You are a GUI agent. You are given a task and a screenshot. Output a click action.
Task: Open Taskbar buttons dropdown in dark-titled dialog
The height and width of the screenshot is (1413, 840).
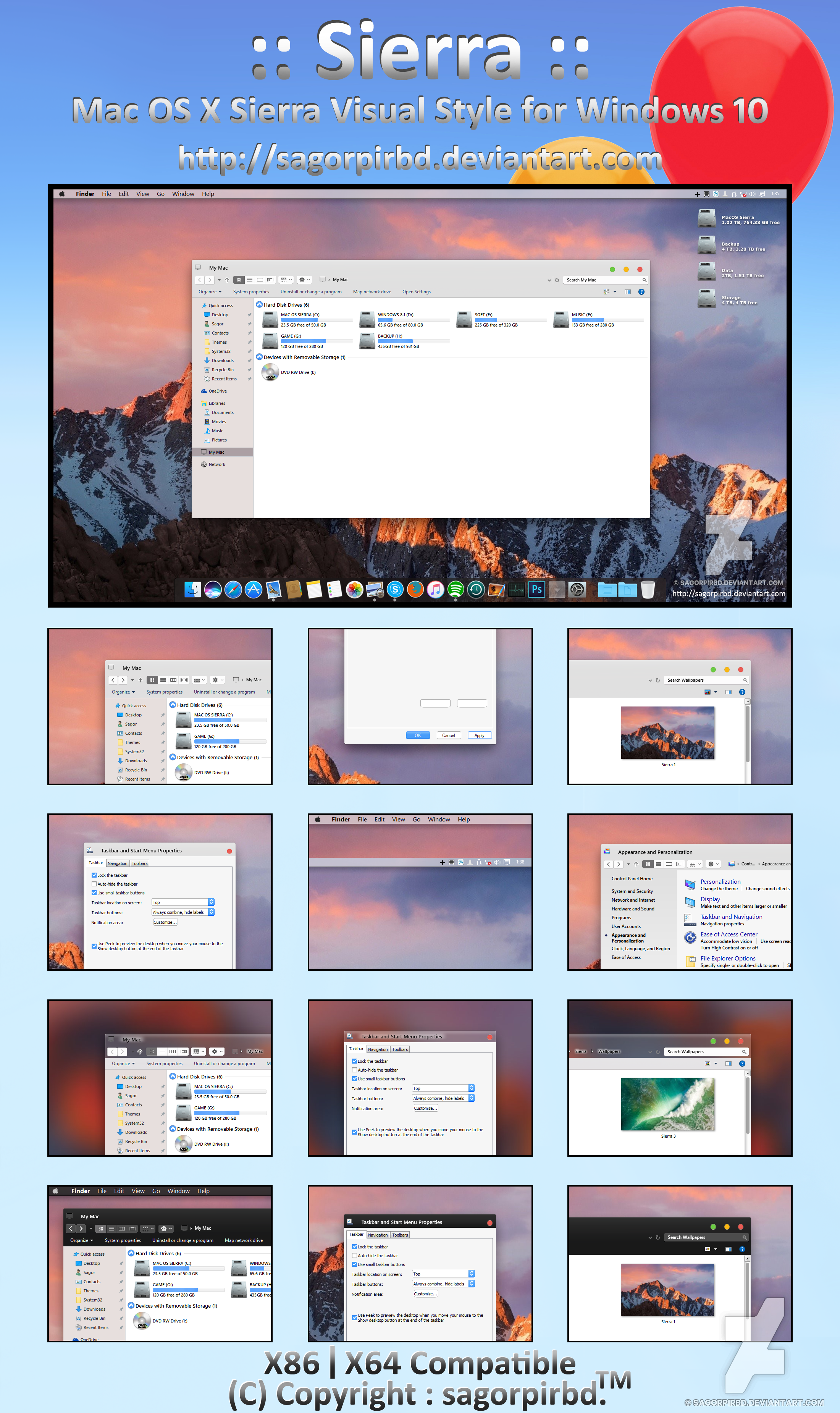(443, 1284)
